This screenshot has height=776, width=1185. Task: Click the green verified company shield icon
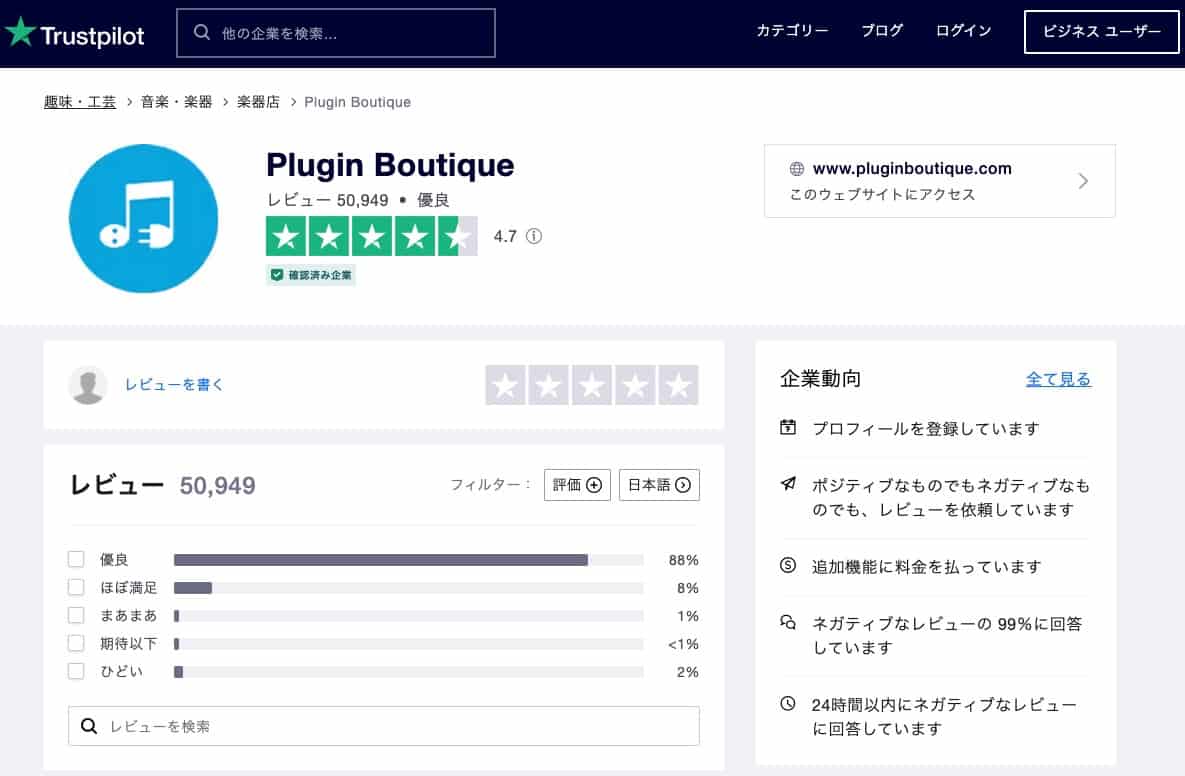[x=277, y=275]
